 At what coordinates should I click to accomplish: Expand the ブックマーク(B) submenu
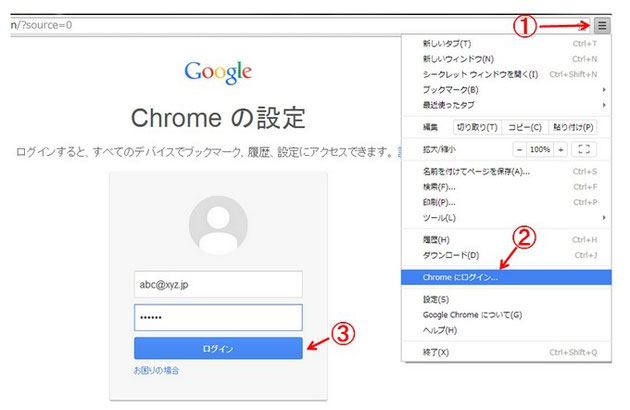506,90
